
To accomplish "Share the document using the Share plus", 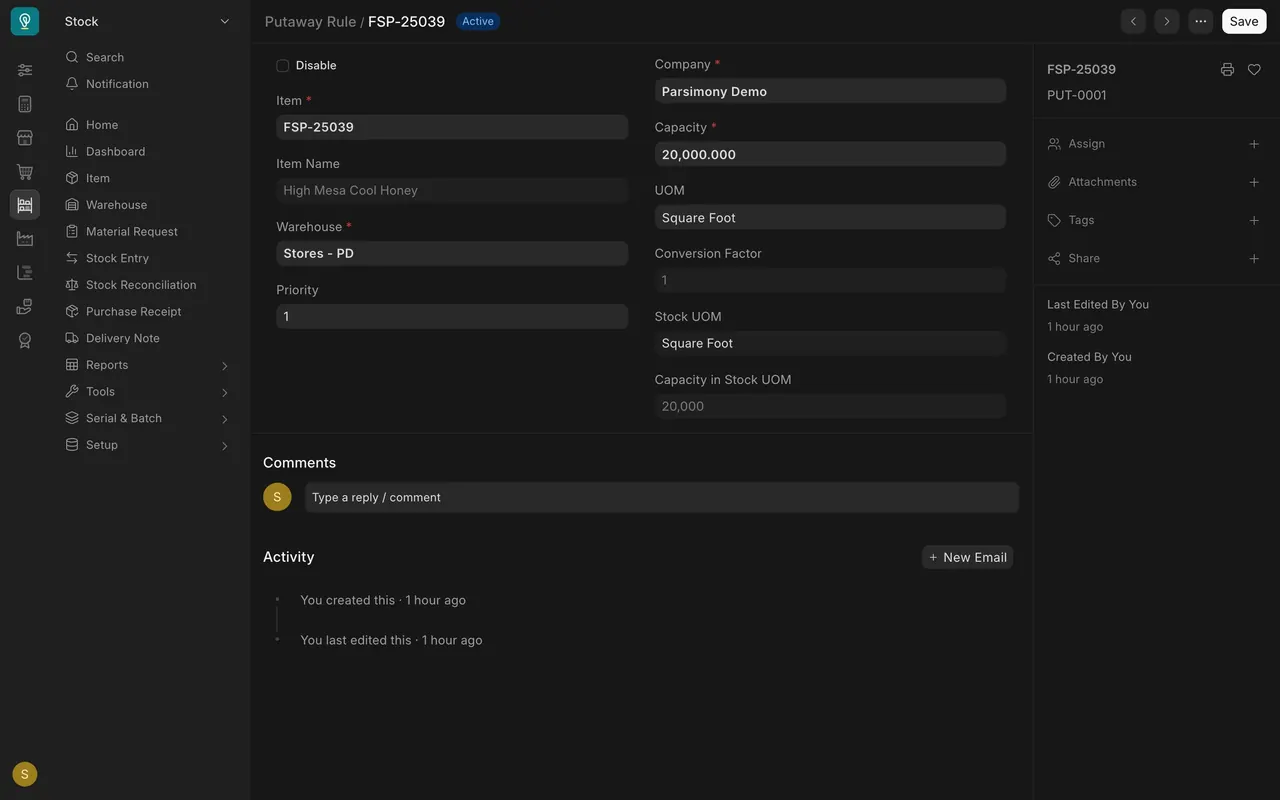I will click(x=1254, y=258).
